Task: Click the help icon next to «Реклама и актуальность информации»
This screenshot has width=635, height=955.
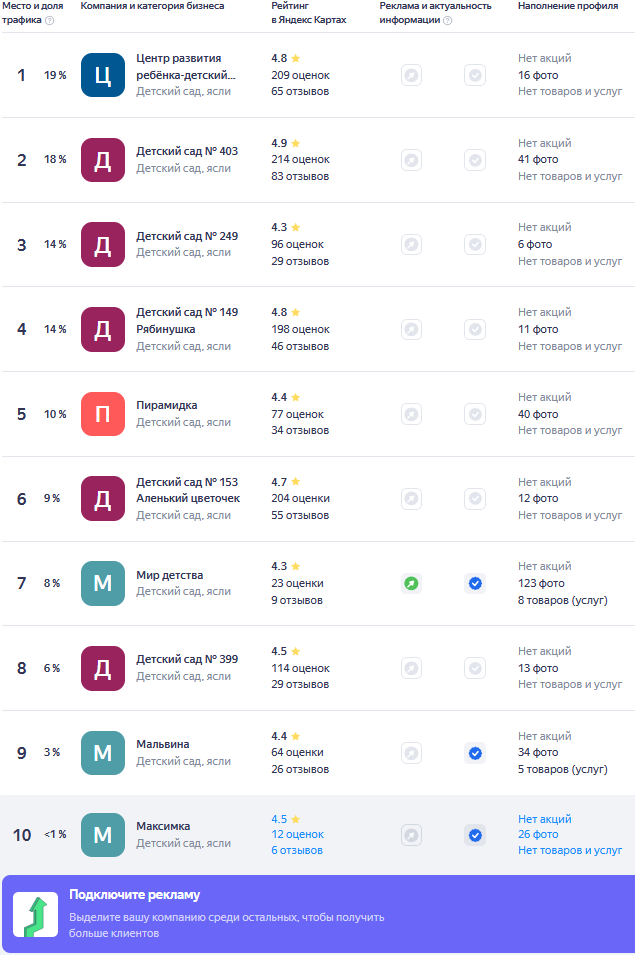Action: [447, 20]
